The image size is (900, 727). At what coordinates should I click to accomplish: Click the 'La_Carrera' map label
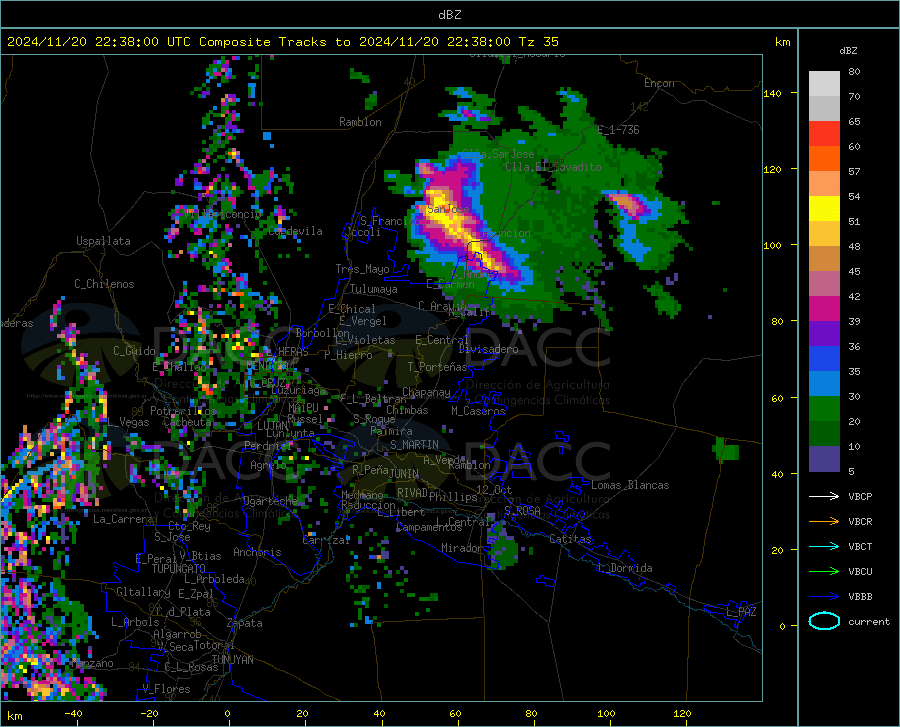[123, 519]
